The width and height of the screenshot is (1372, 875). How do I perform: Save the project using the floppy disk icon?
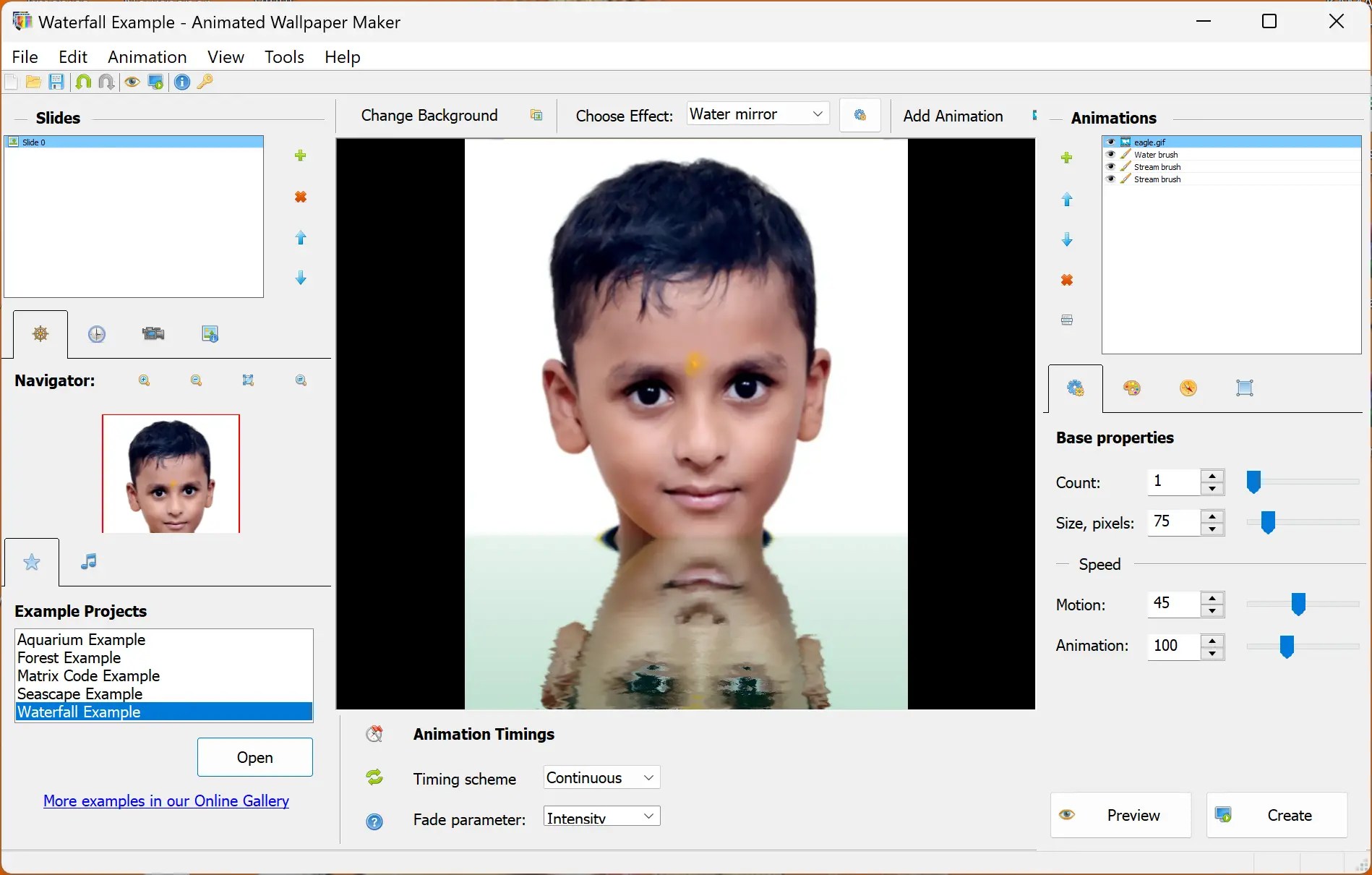(56, 82)
